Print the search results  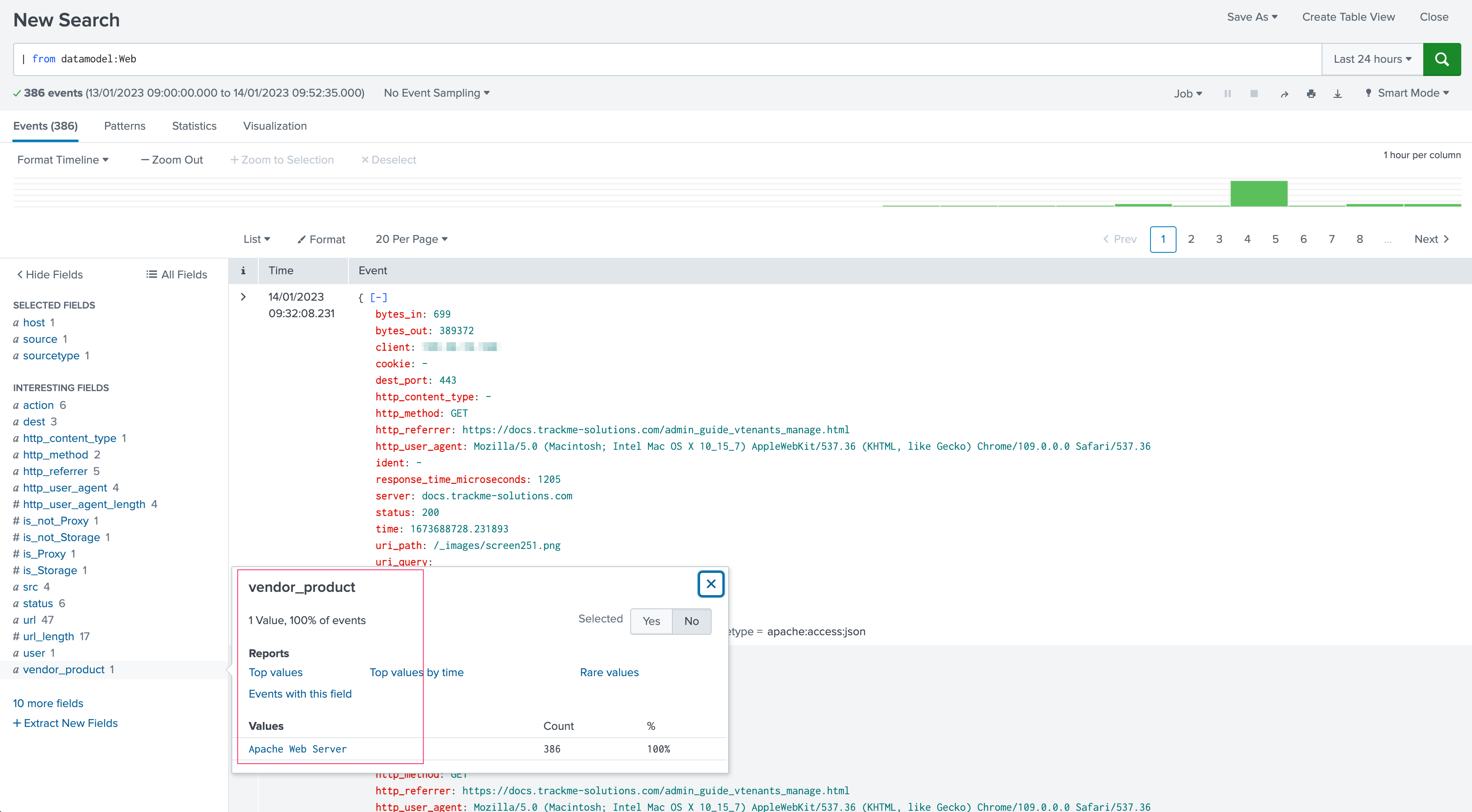coord(1311,94)
